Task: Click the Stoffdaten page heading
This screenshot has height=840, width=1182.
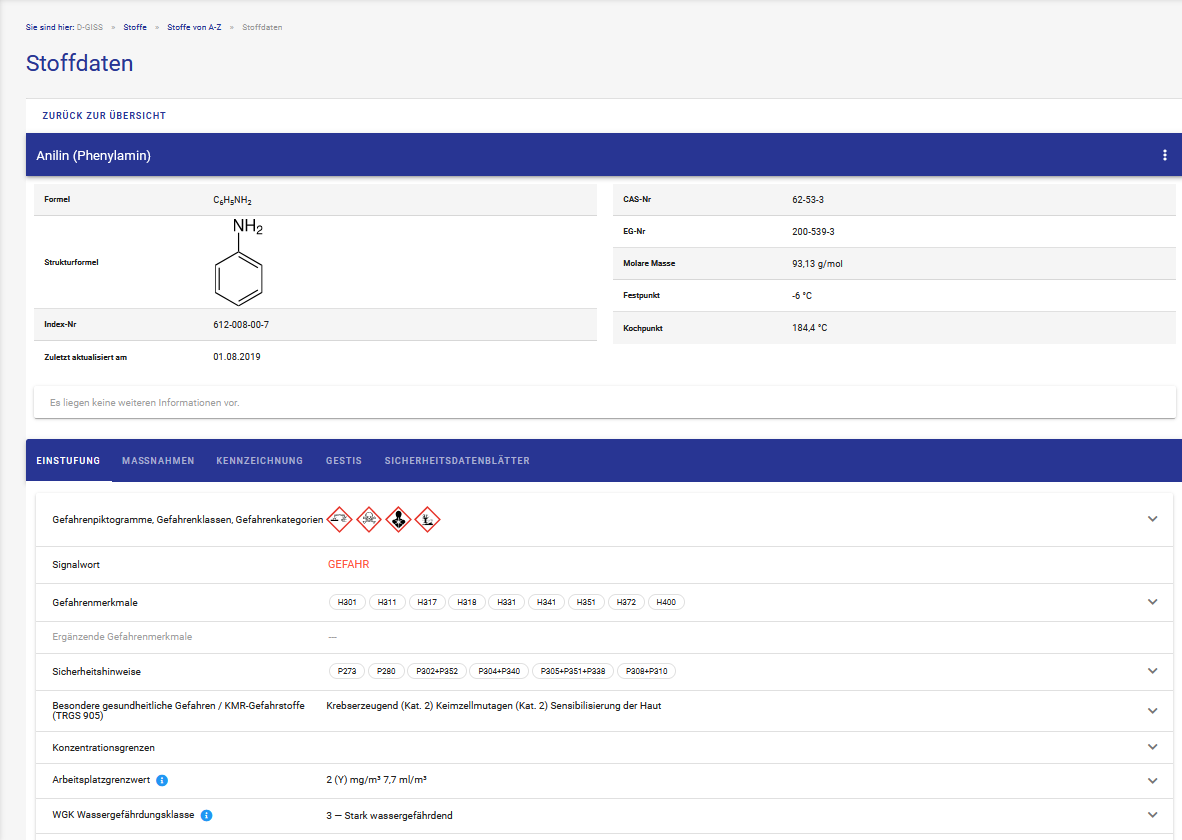Action: pyautogui.click(x=79, y=63)
